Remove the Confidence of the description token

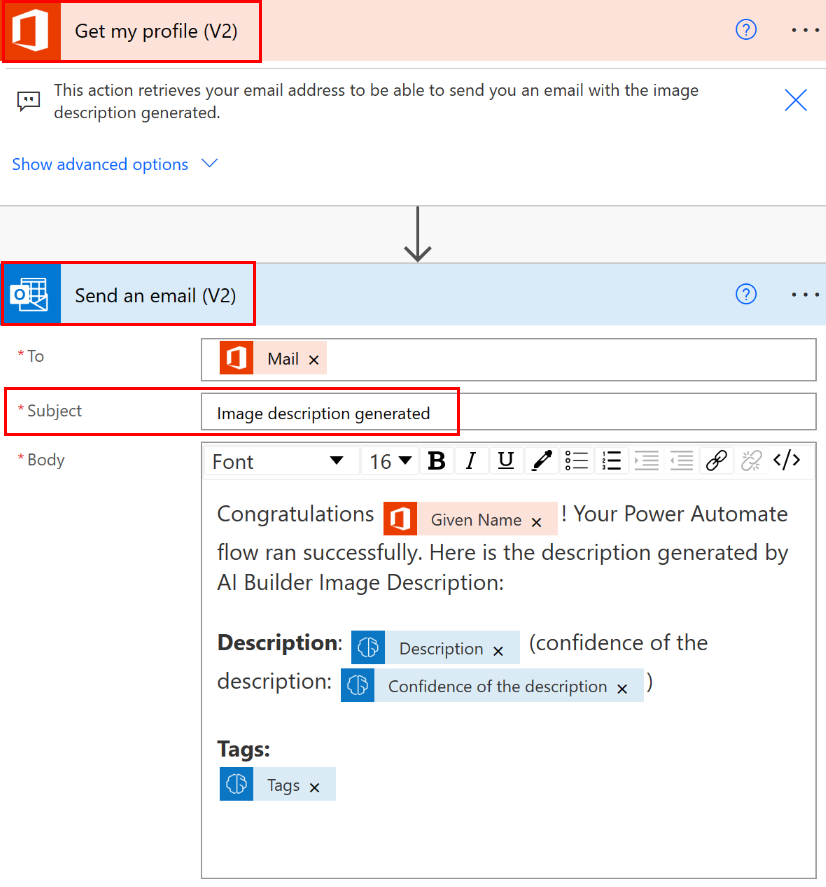(x=622, y=686)
